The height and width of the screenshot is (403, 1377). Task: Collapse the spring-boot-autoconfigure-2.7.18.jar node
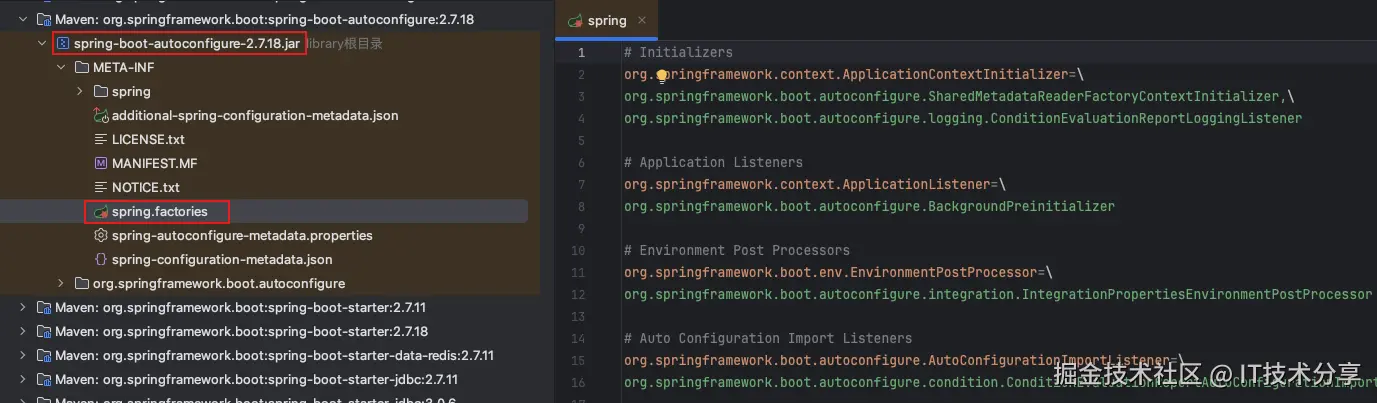[41, 44]
